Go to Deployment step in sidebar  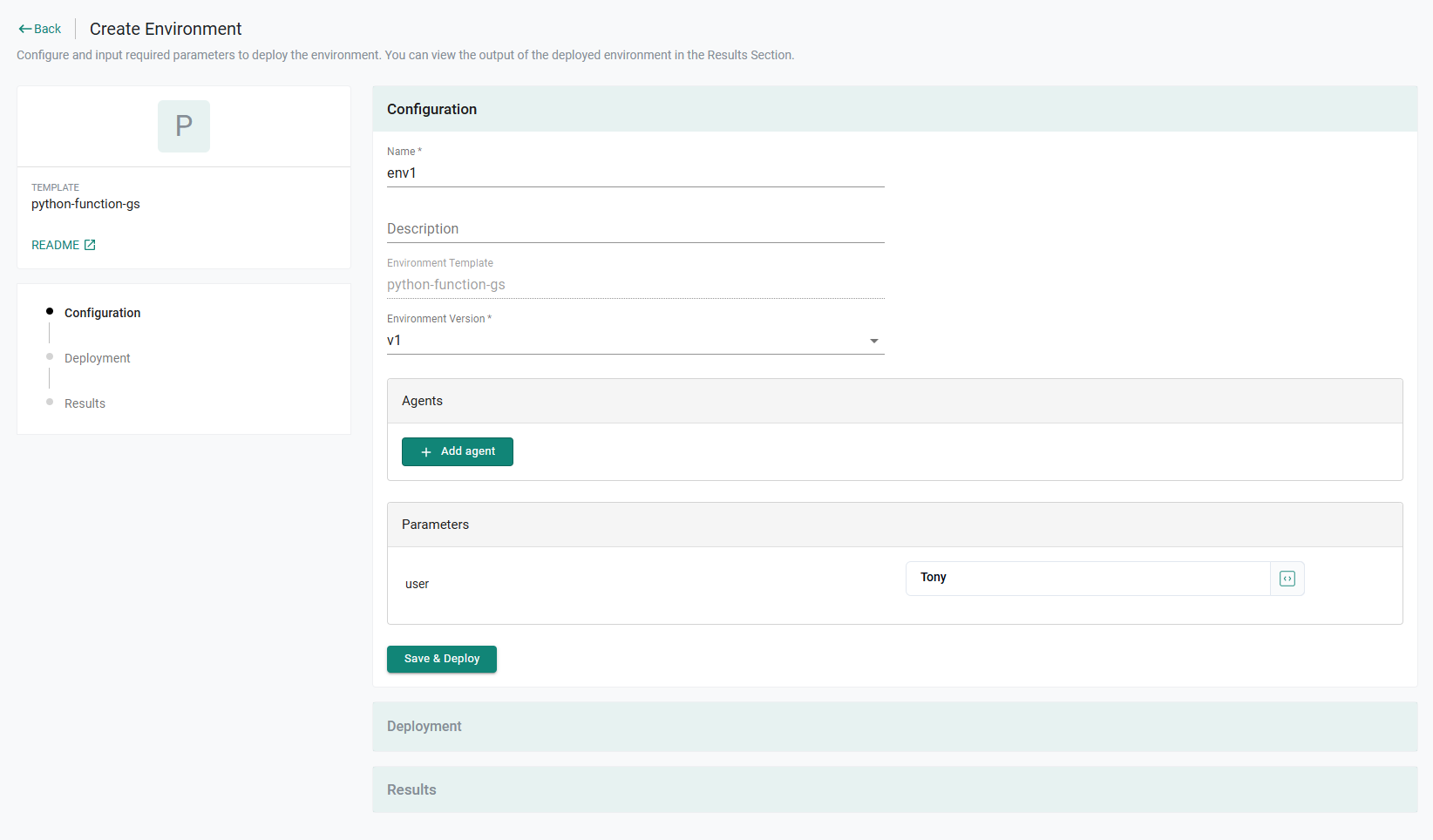pyautogui.click(x=97, y=358)
